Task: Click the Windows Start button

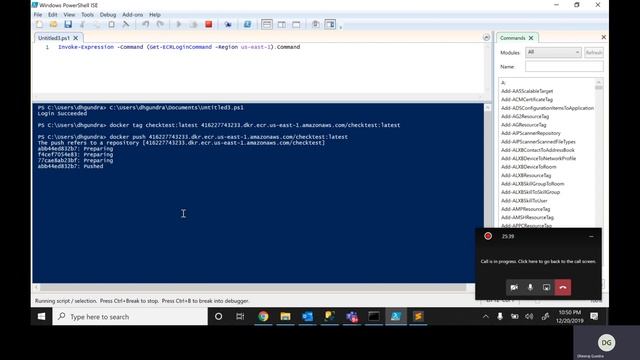Action: (42, 317)
